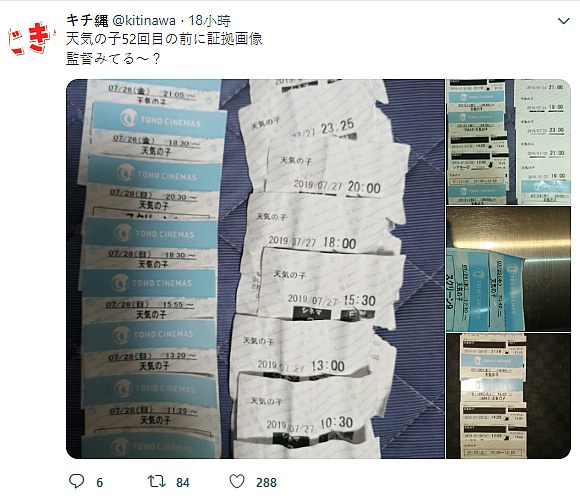Click the retweet count 84

pos(183,483)
